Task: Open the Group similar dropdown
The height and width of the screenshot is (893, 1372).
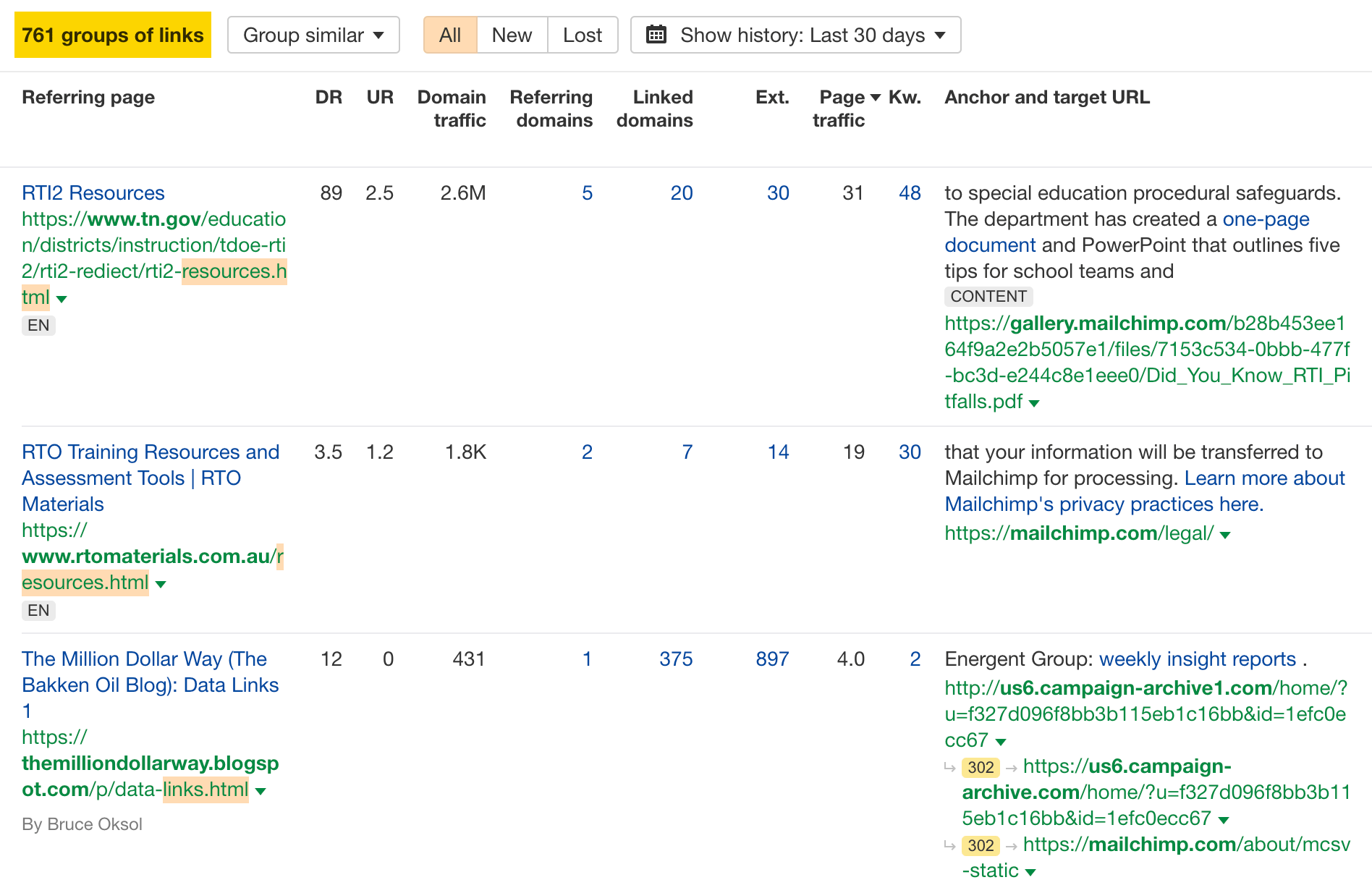Action: [313, 34]
